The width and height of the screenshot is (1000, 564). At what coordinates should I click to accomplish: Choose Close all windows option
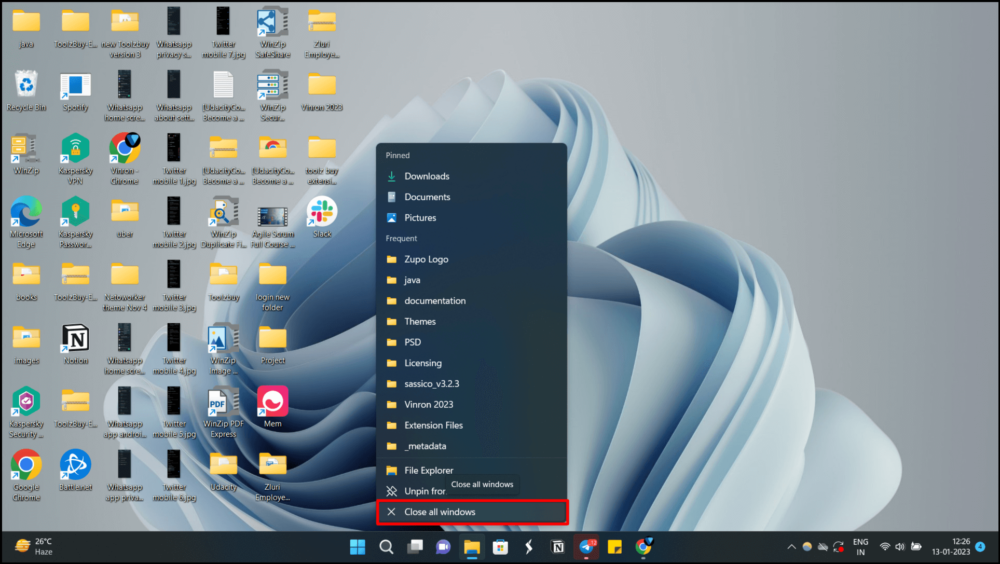point(471,512)
